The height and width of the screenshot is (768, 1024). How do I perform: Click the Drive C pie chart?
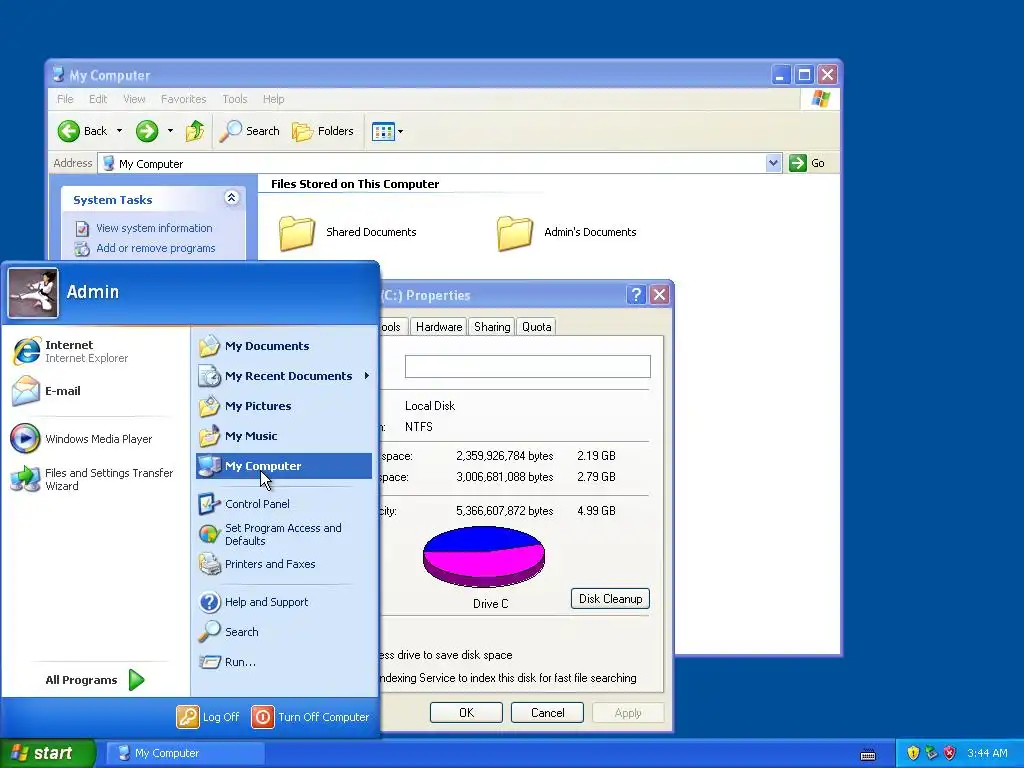pos(484,557)
